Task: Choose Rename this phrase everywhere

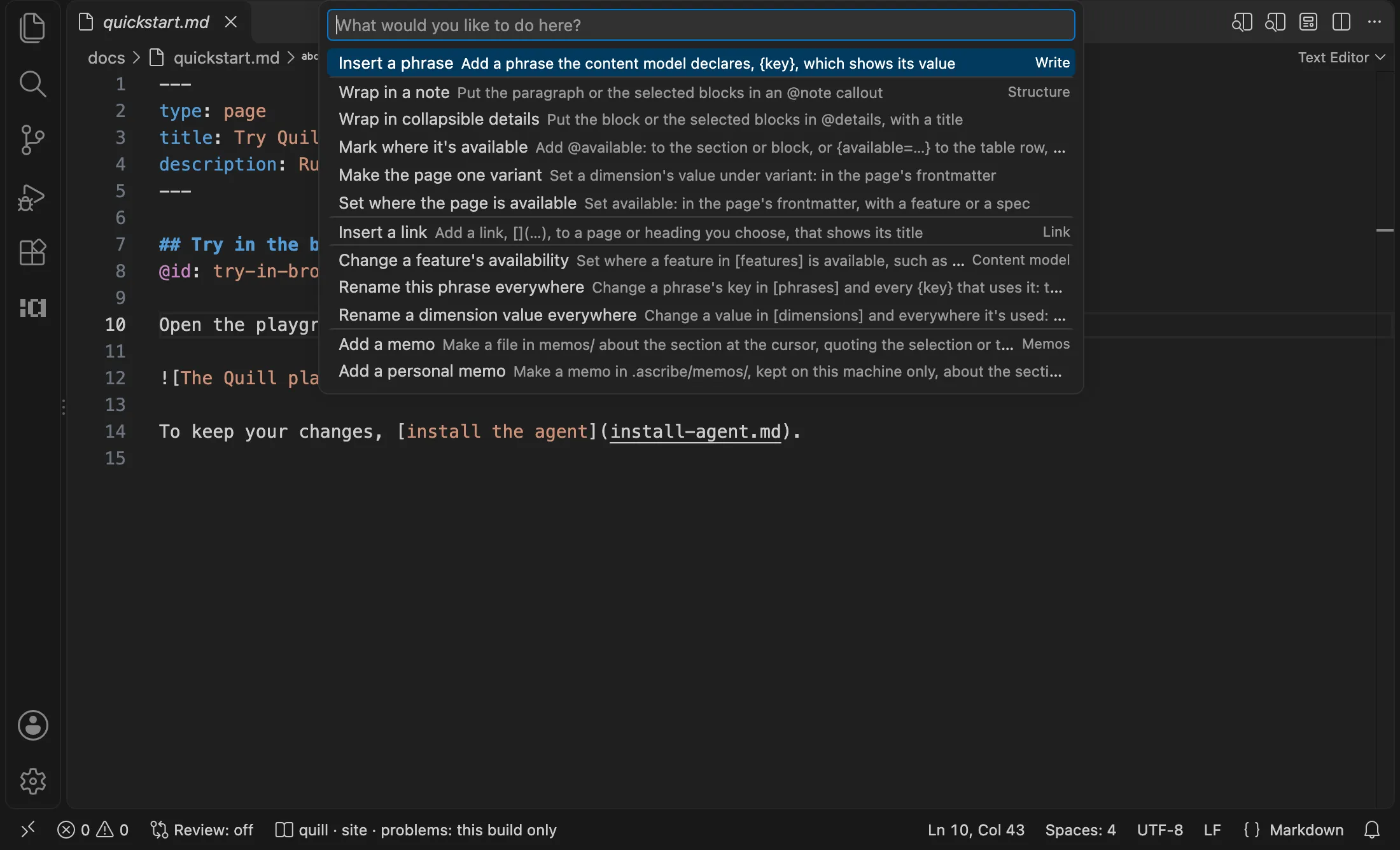Action: click(x=701, y=287)
